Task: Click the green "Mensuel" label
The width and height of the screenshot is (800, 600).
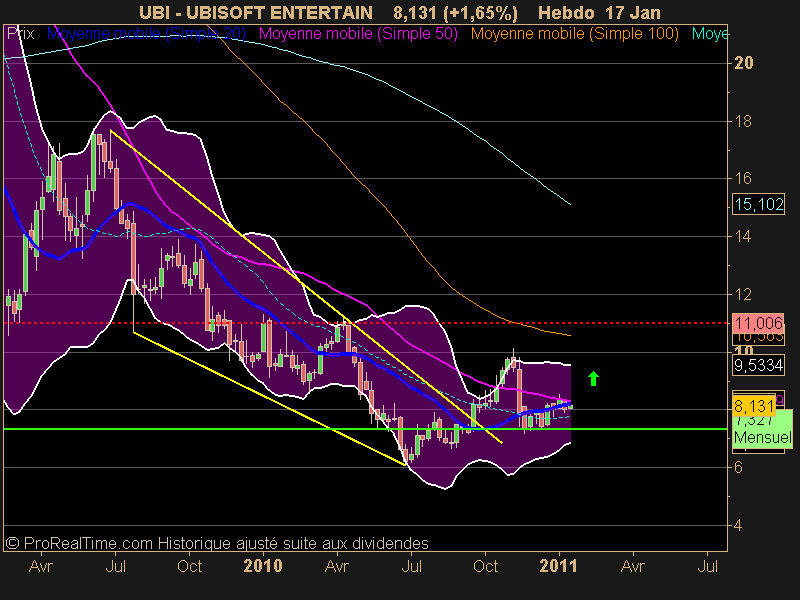Action: coord(762,437)
